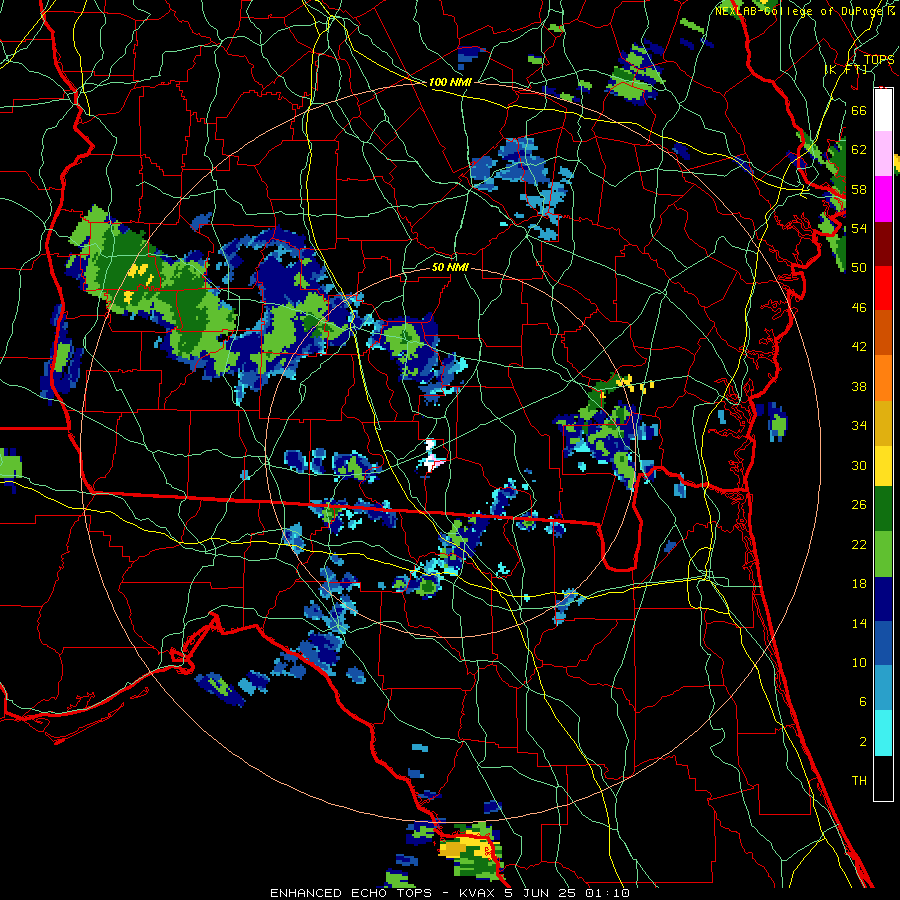Click the 66 scale label
The width and height of the screenshot is (900, 900).
(859, 110)
